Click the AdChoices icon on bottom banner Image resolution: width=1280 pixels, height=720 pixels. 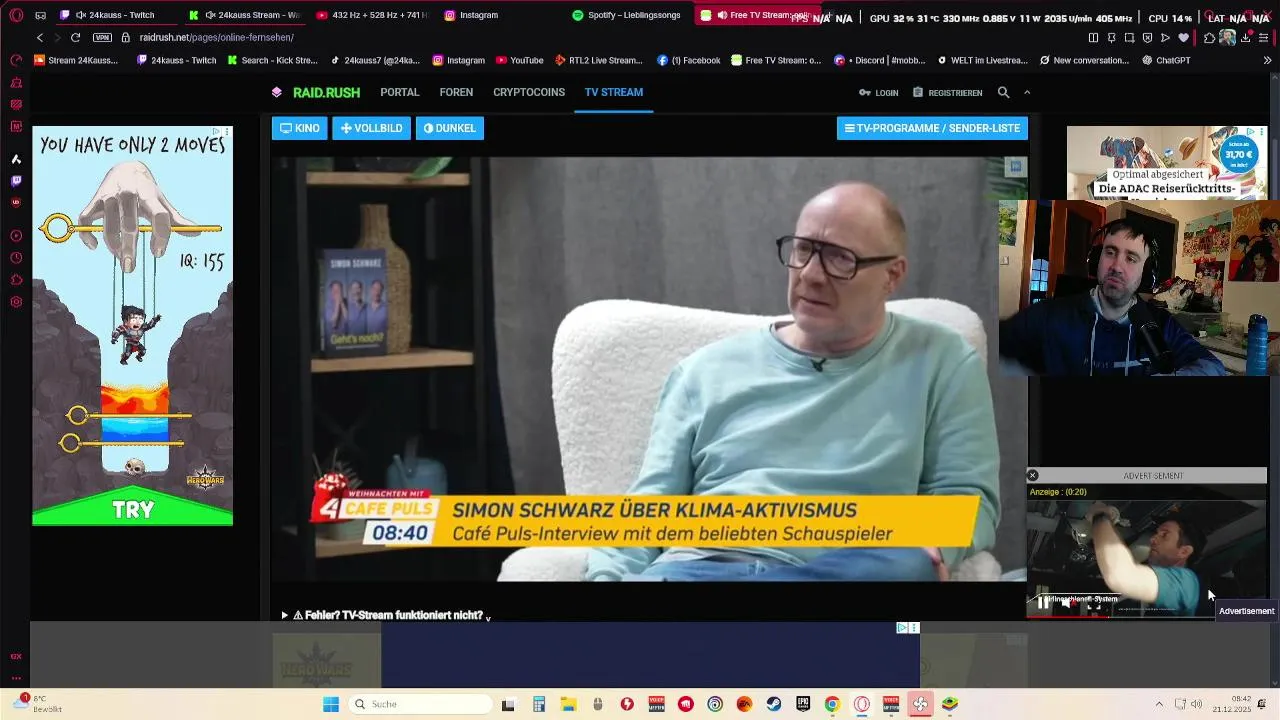[x=901, y=628]
